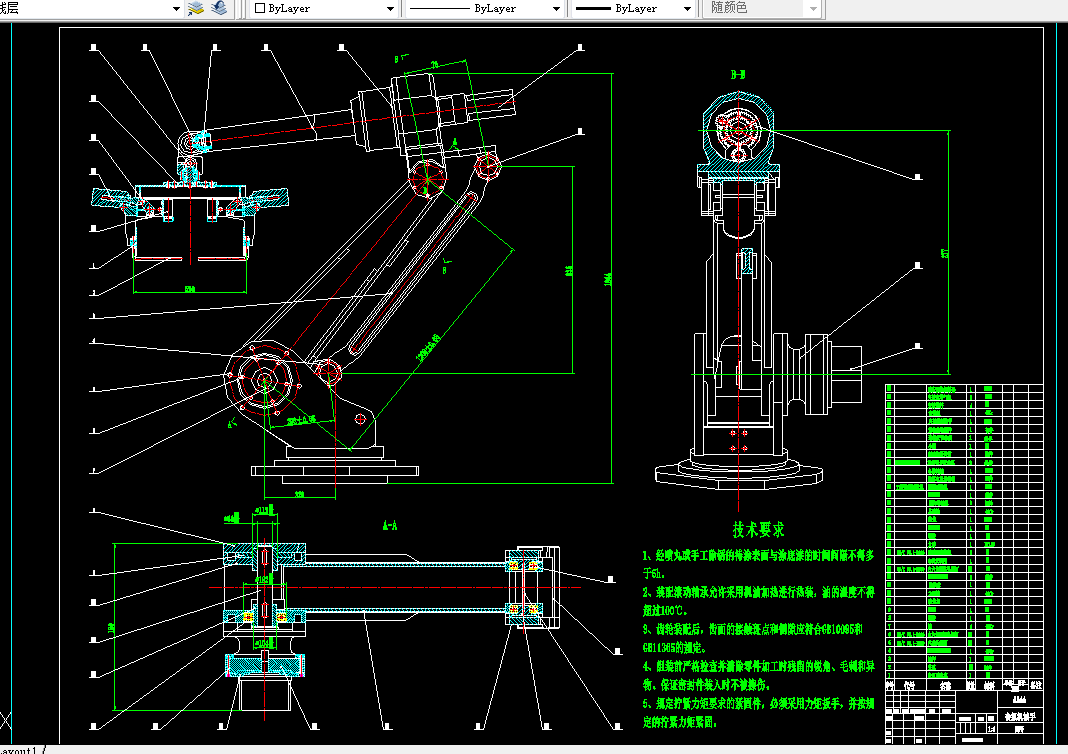Select the A-A section view label
The height and width of the screenshot is (754, 1068).
coord(390,525)
